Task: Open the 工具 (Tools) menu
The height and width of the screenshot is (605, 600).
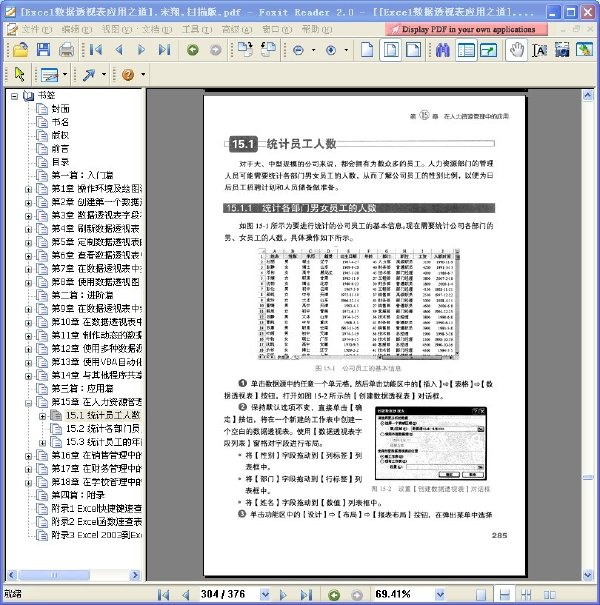Action: [197, 29]
